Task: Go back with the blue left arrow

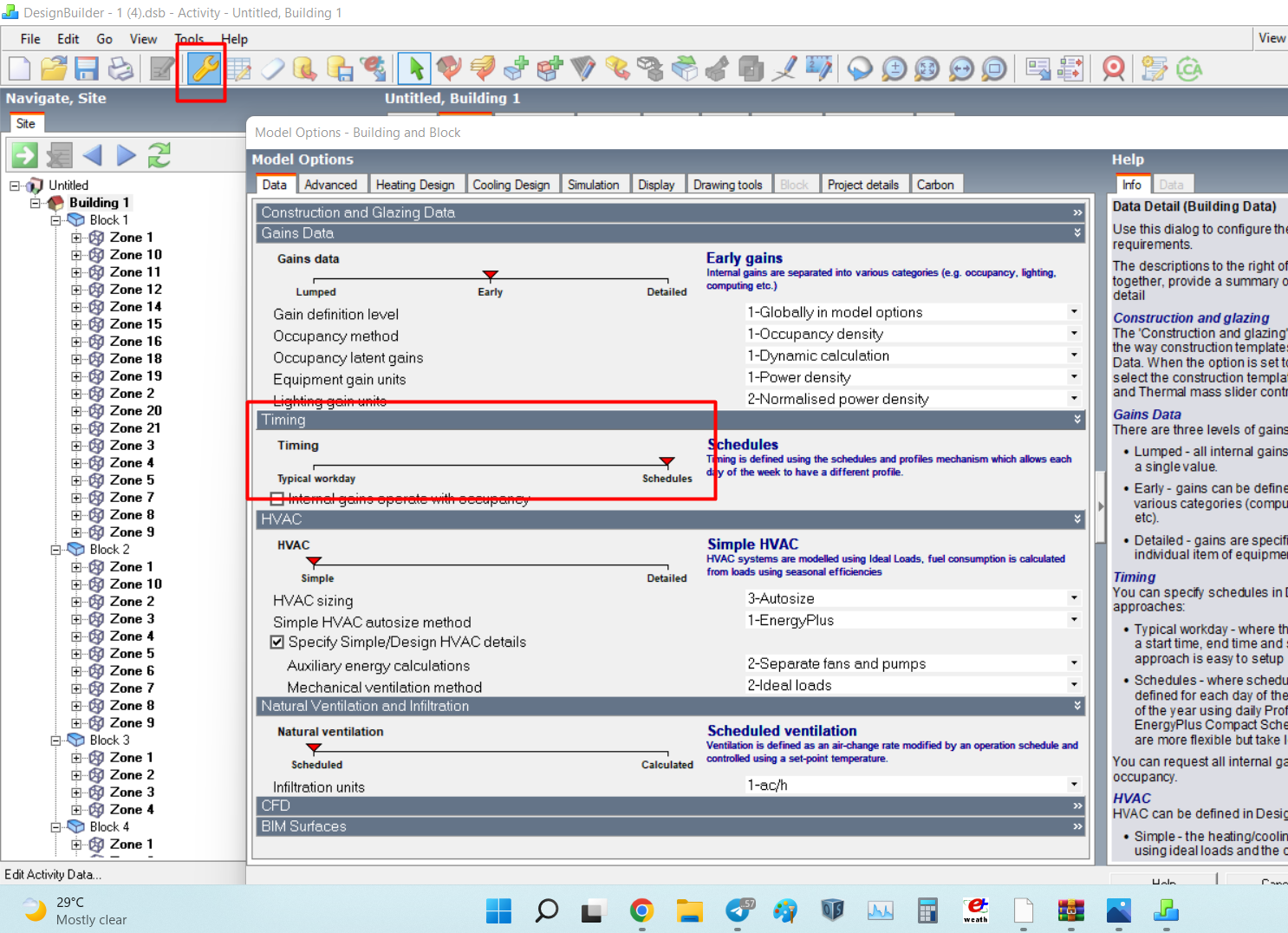Action: pos(92,155)
